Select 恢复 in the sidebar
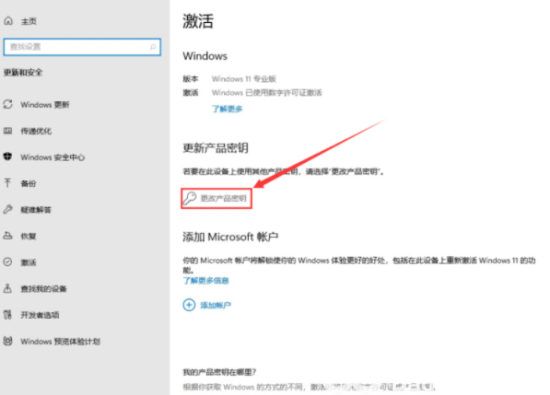 (28, 236)
